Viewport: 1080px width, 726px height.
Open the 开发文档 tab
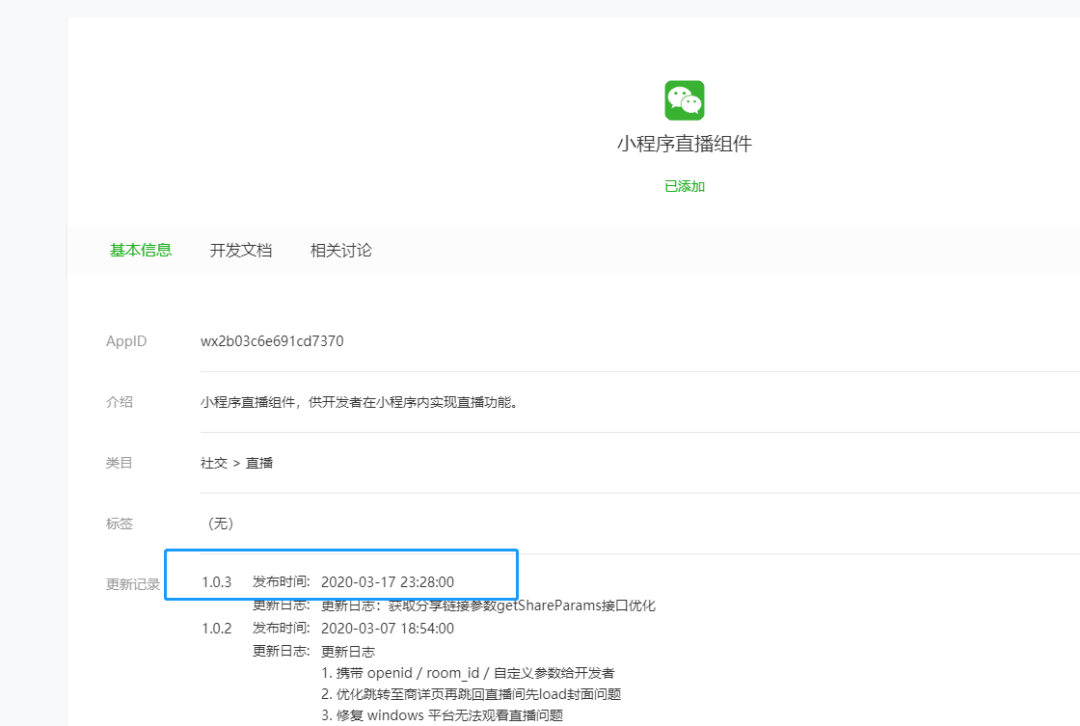click(240, 250)
